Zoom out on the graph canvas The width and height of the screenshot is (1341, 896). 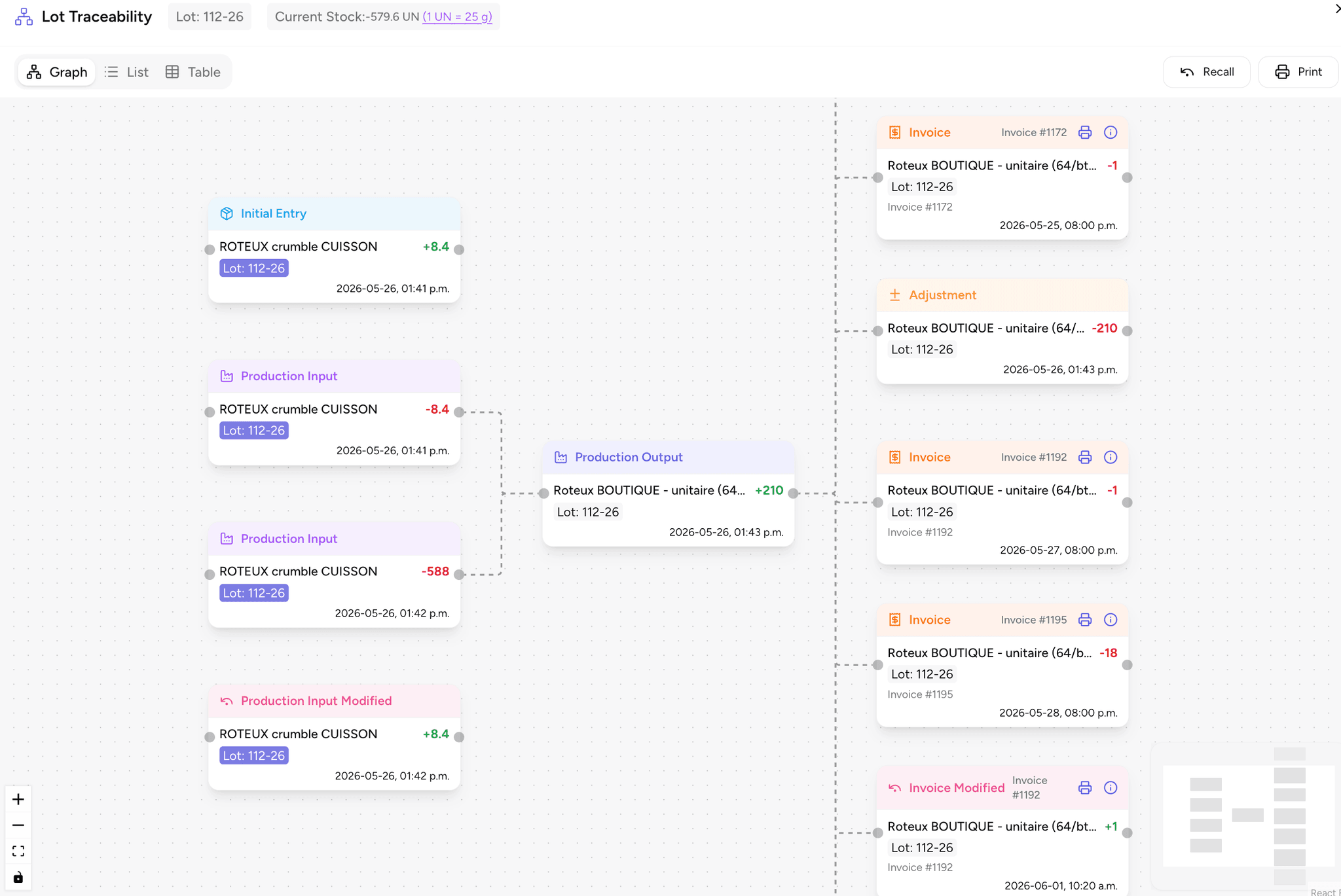18,825
